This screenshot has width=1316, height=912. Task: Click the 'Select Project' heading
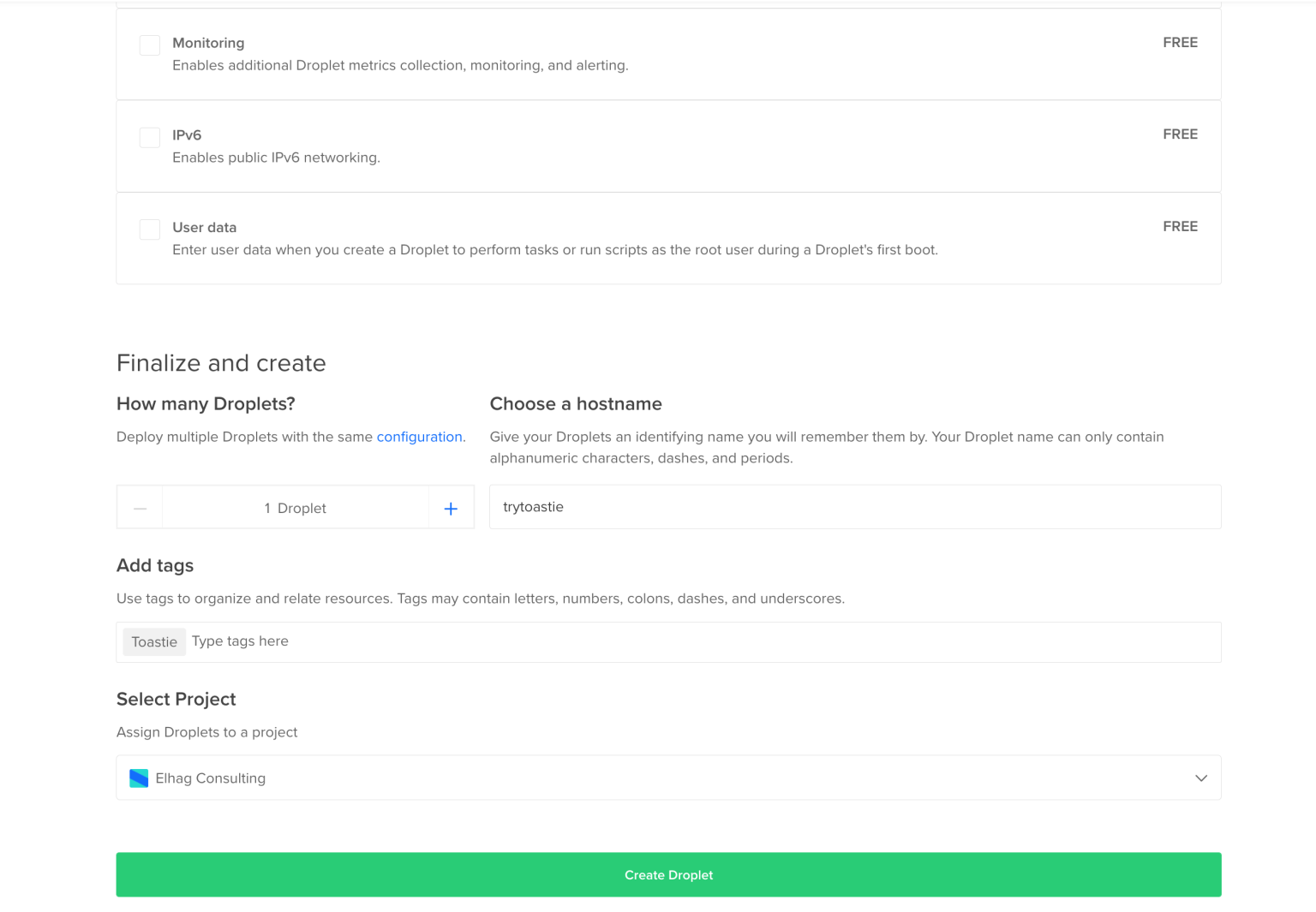(176, 700)
